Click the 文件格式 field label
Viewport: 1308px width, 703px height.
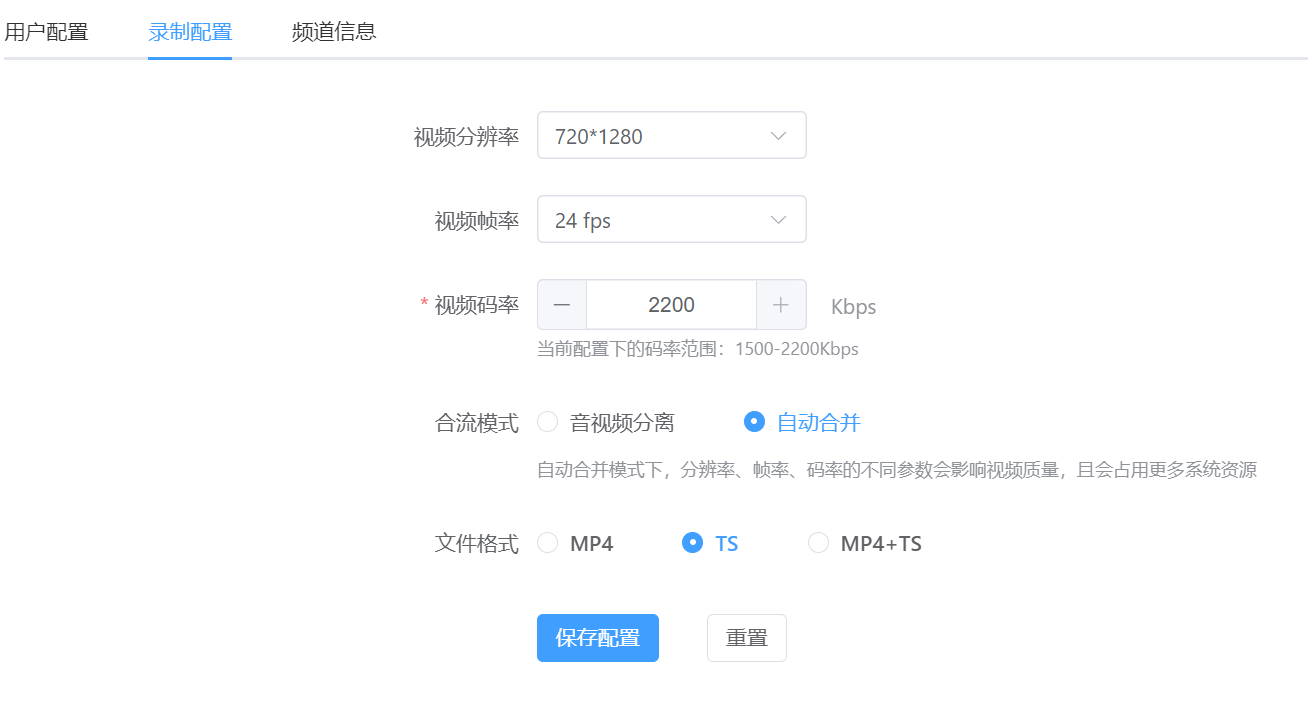[x=476, y=544]
